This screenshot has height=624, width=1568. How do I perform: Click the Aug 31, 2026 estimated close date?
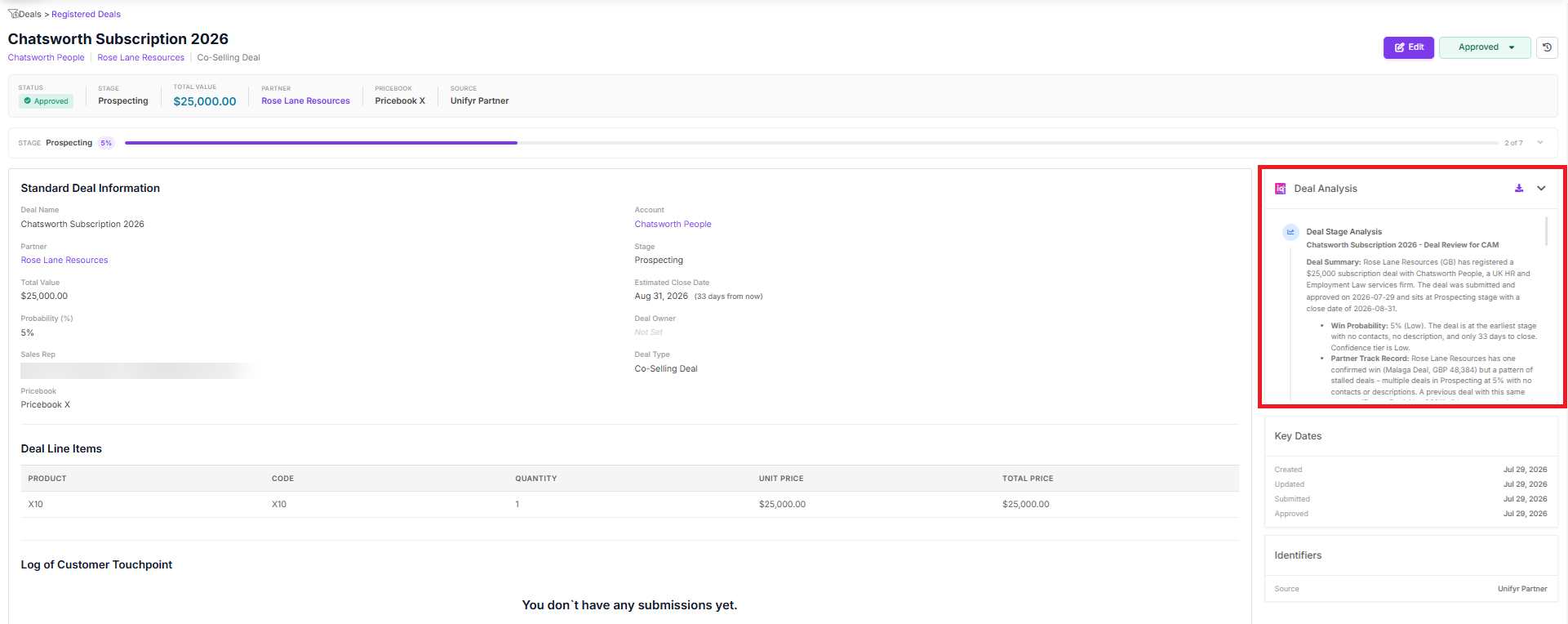click(661, 296)
